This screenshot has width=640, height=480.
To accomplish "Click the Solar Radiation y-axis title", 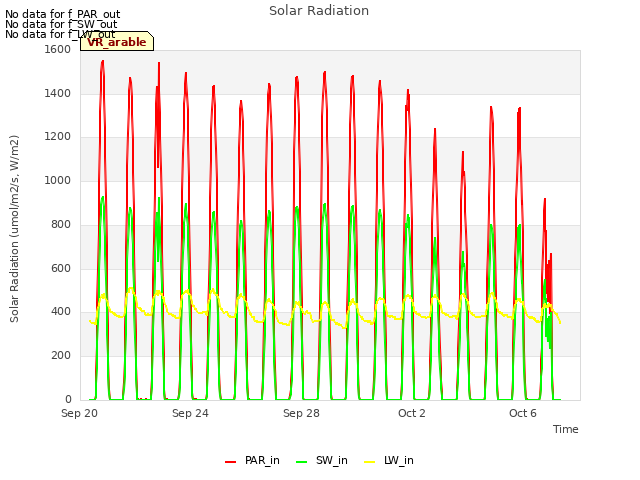I will (x=14, y=229).
